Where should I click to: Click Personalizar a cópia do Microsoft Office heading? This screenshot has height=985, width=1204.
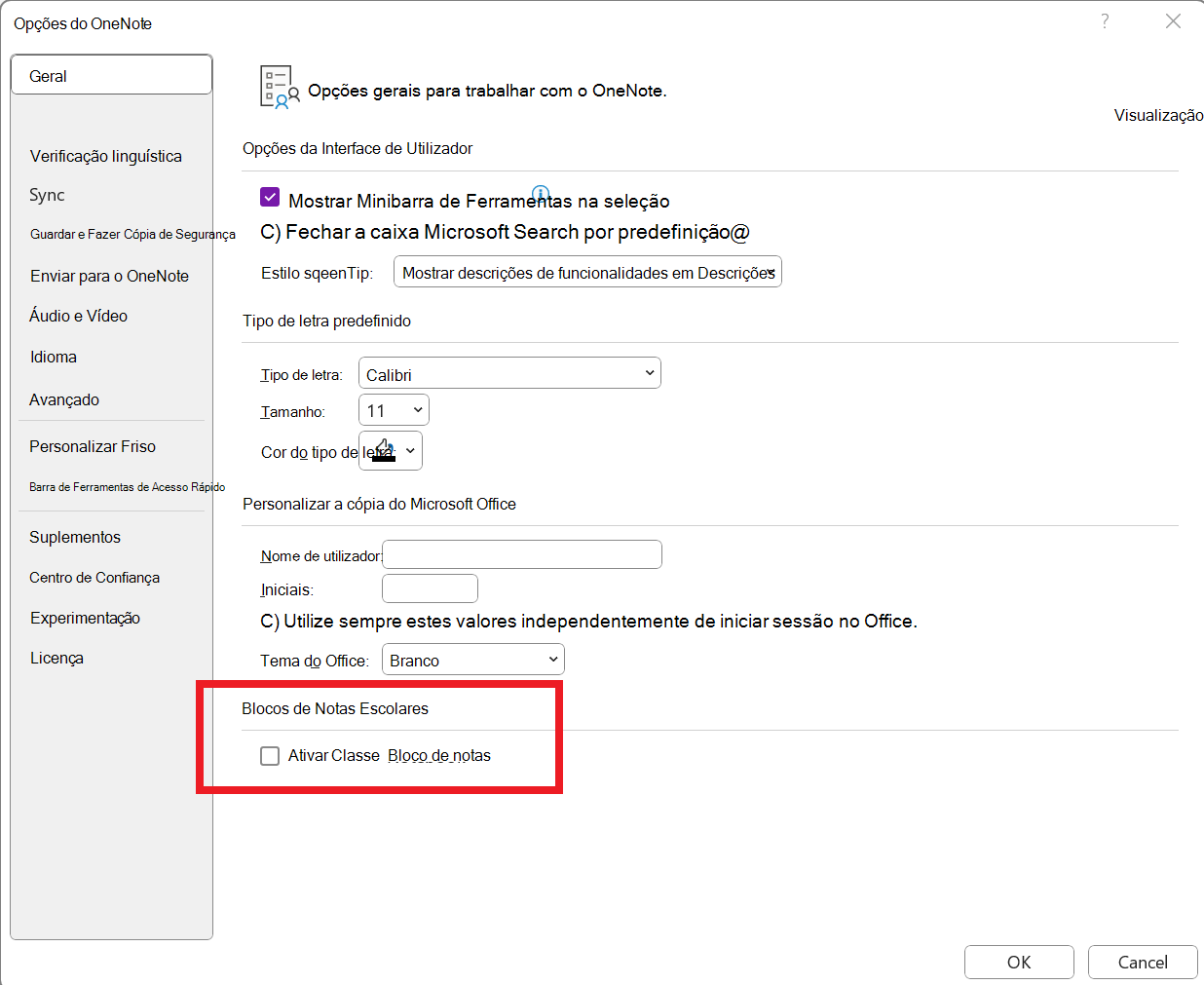pyautogui.click(x=379, y=504)
